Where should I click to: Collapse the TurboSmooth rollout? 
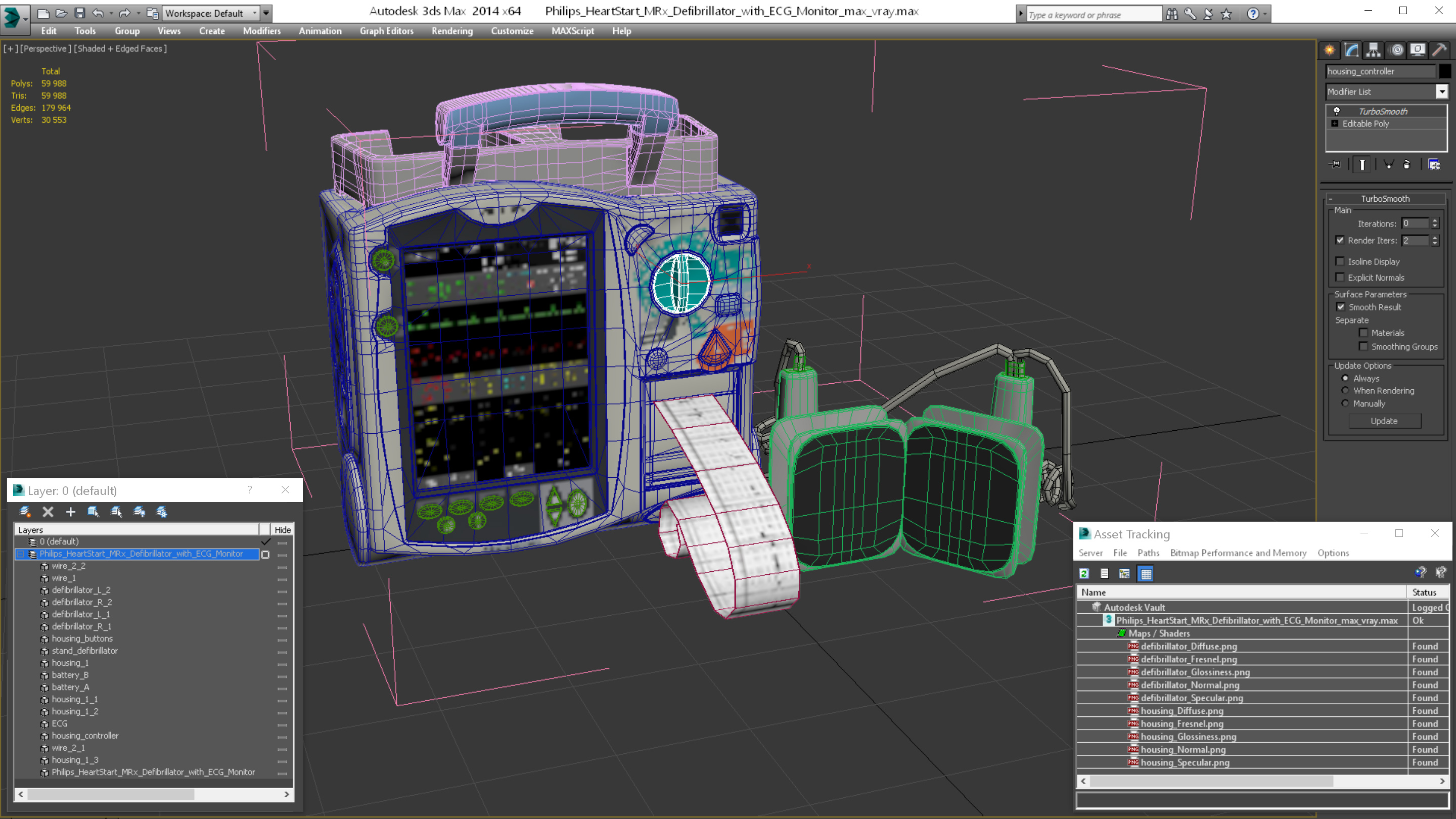coord(1331,199)
